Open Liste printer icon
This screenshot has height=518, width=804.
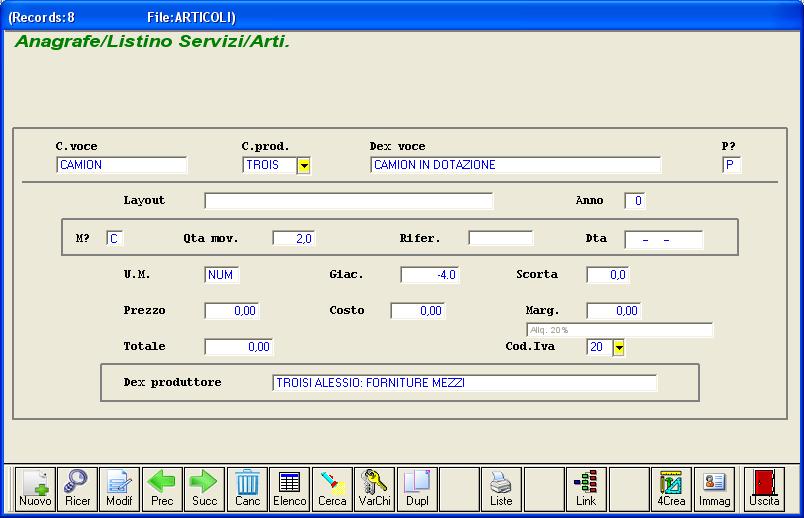coord(501,489)
